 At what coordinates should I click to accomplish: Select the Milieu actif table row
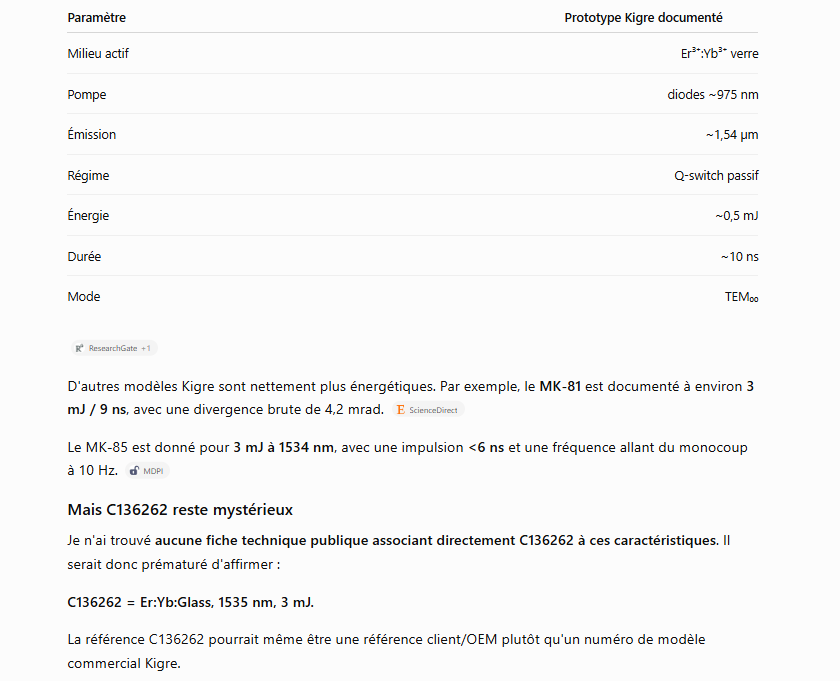(x=412, y=54)
